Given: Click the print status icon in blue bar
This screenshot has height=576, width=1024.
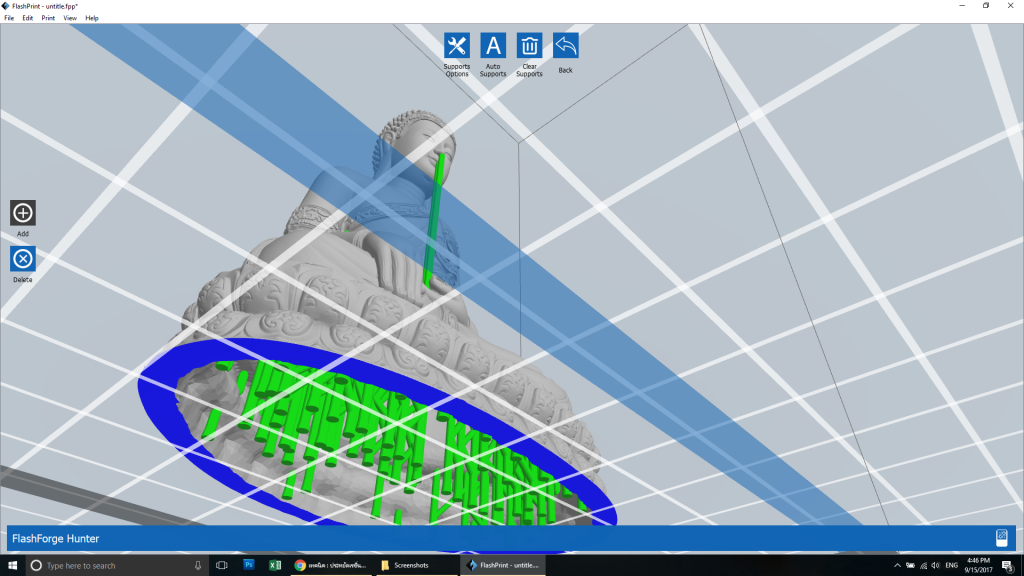Looking at the screenshot, I should click(1001, 538).
